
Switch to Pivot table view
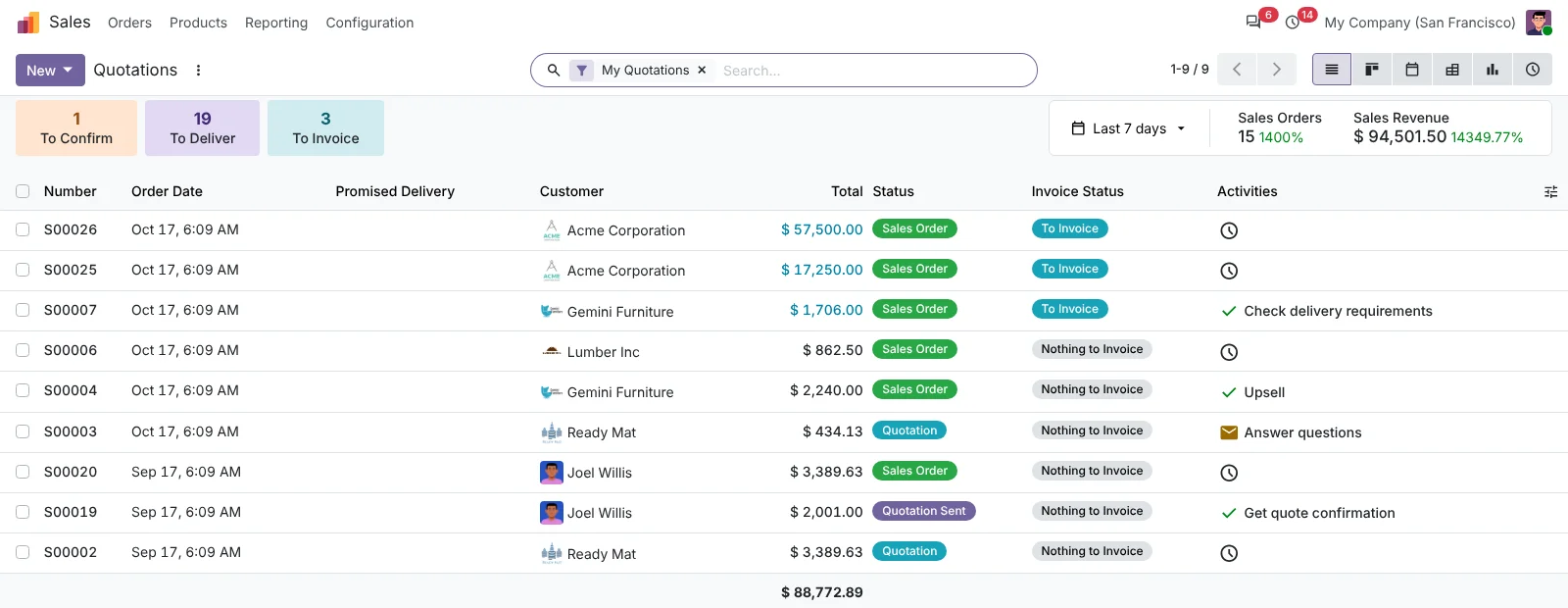point(1452,70)
